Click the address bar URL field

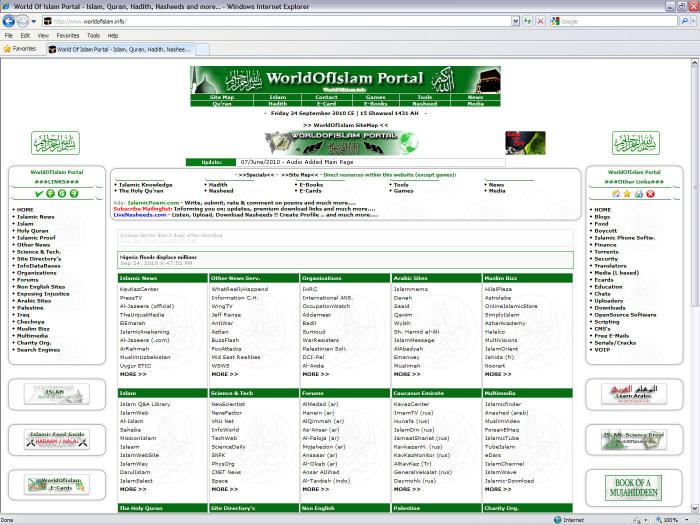pos(277,21)
